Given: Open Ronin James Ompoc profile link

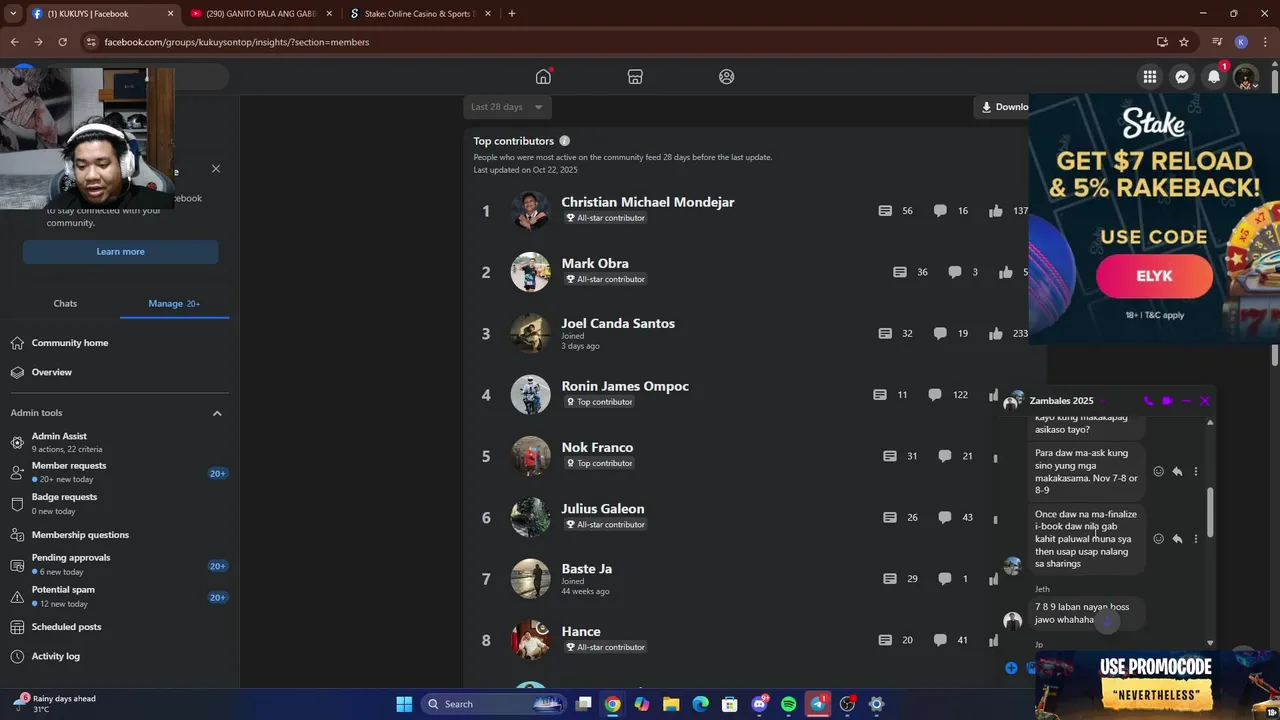Looking at the screenshot, I should pyautogui.click(x=625, y=386).
